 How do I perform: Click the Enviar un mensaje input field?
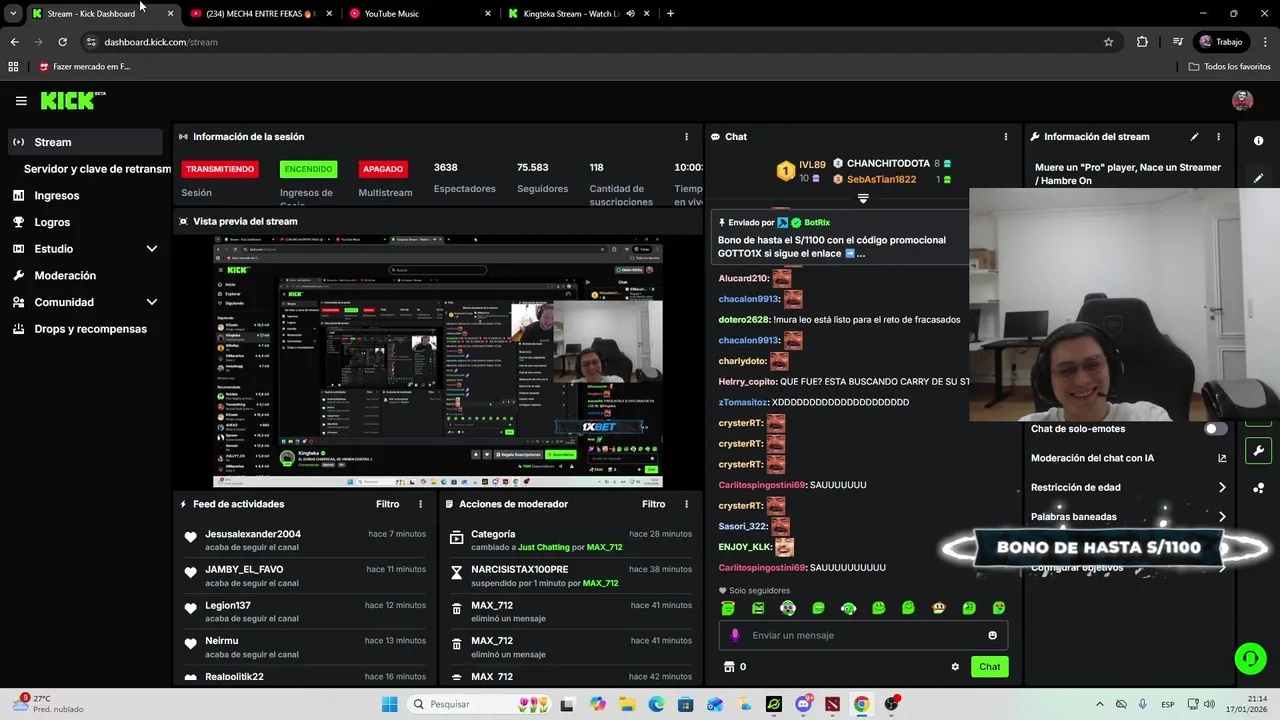(863, 635)
